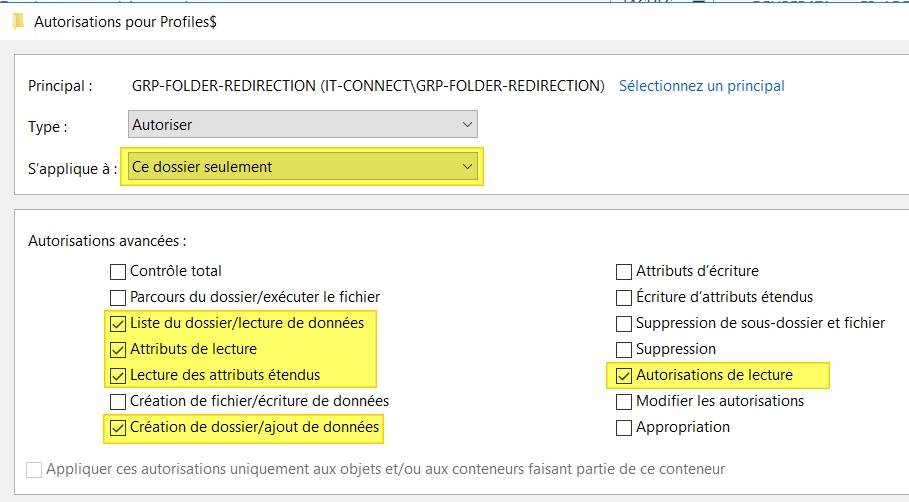Image resolution: width=909 pixels, height=502 pixels.
Task: Tick the 'Appropriation' checkbox
Action: tap(624, 427)
